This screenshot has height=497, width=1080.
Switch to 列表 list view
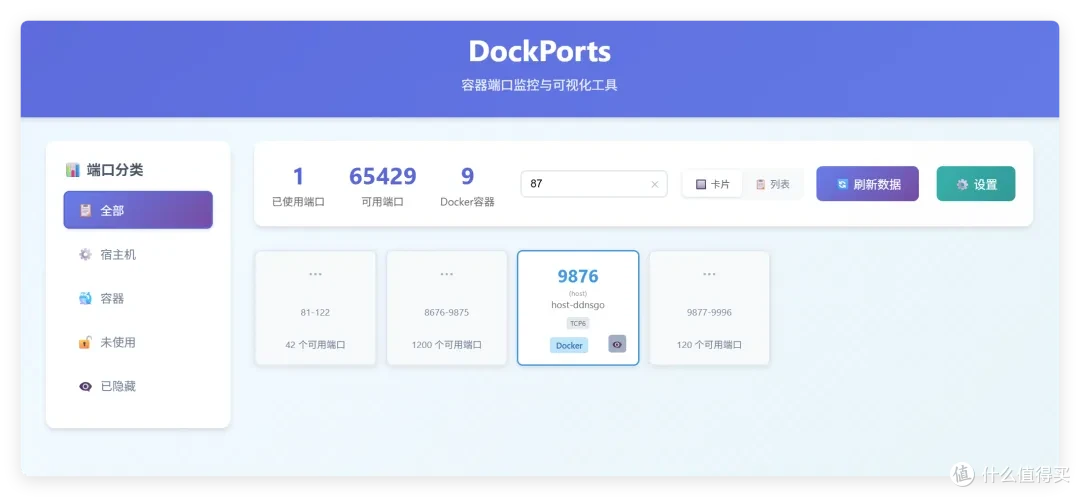point(772,184)
